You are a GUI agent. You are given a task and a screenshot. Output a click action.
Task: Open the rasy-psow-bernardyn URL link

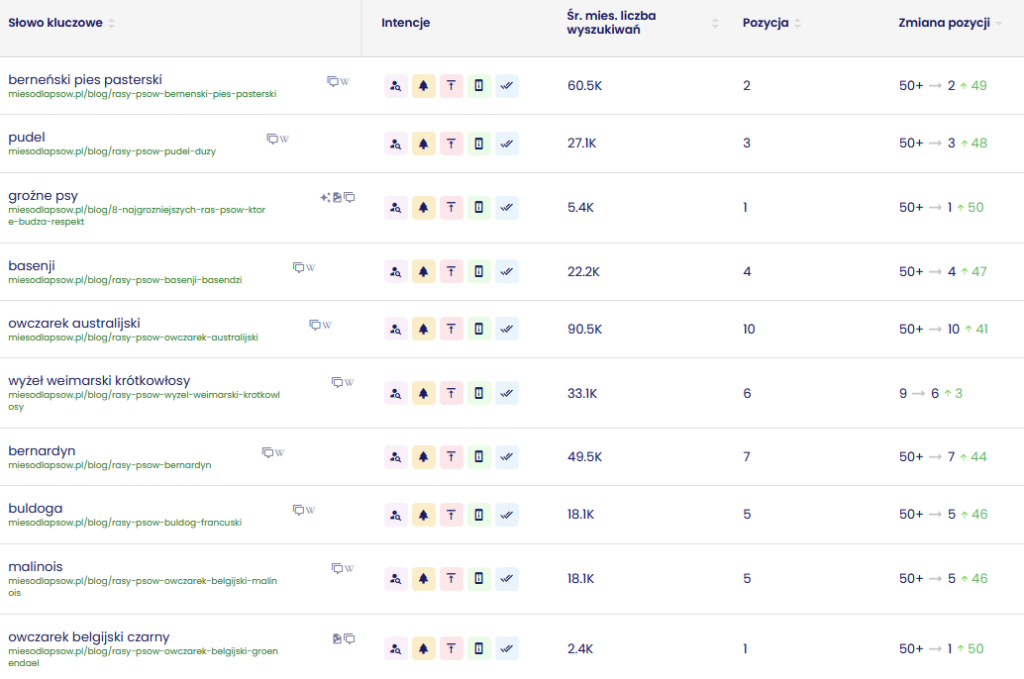(109, 465)
